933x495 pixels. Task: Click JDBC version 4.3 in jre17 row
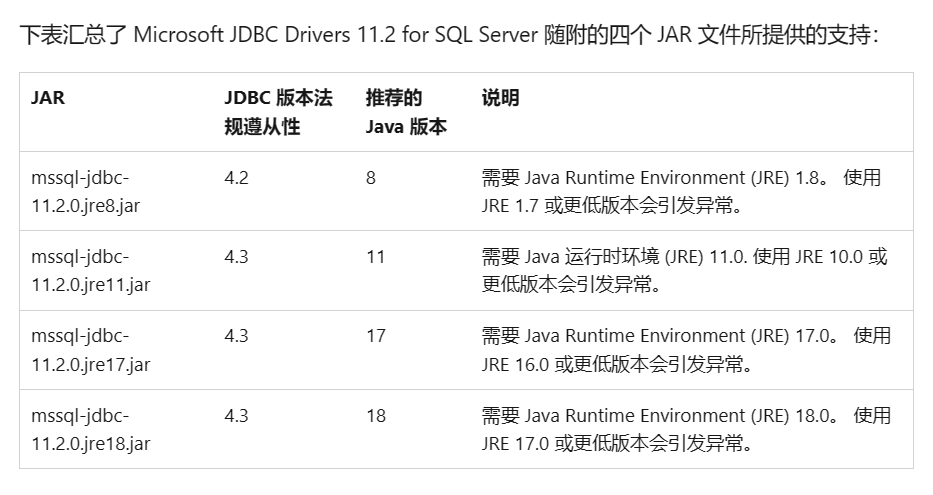(x=236, y=336)
